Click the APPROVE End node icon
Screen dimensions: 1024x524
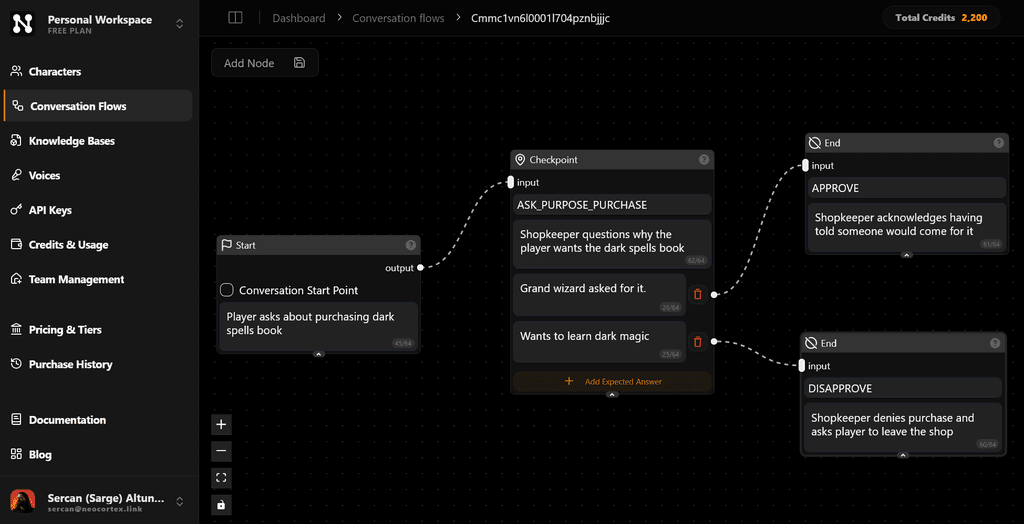(x=814, y=142)
